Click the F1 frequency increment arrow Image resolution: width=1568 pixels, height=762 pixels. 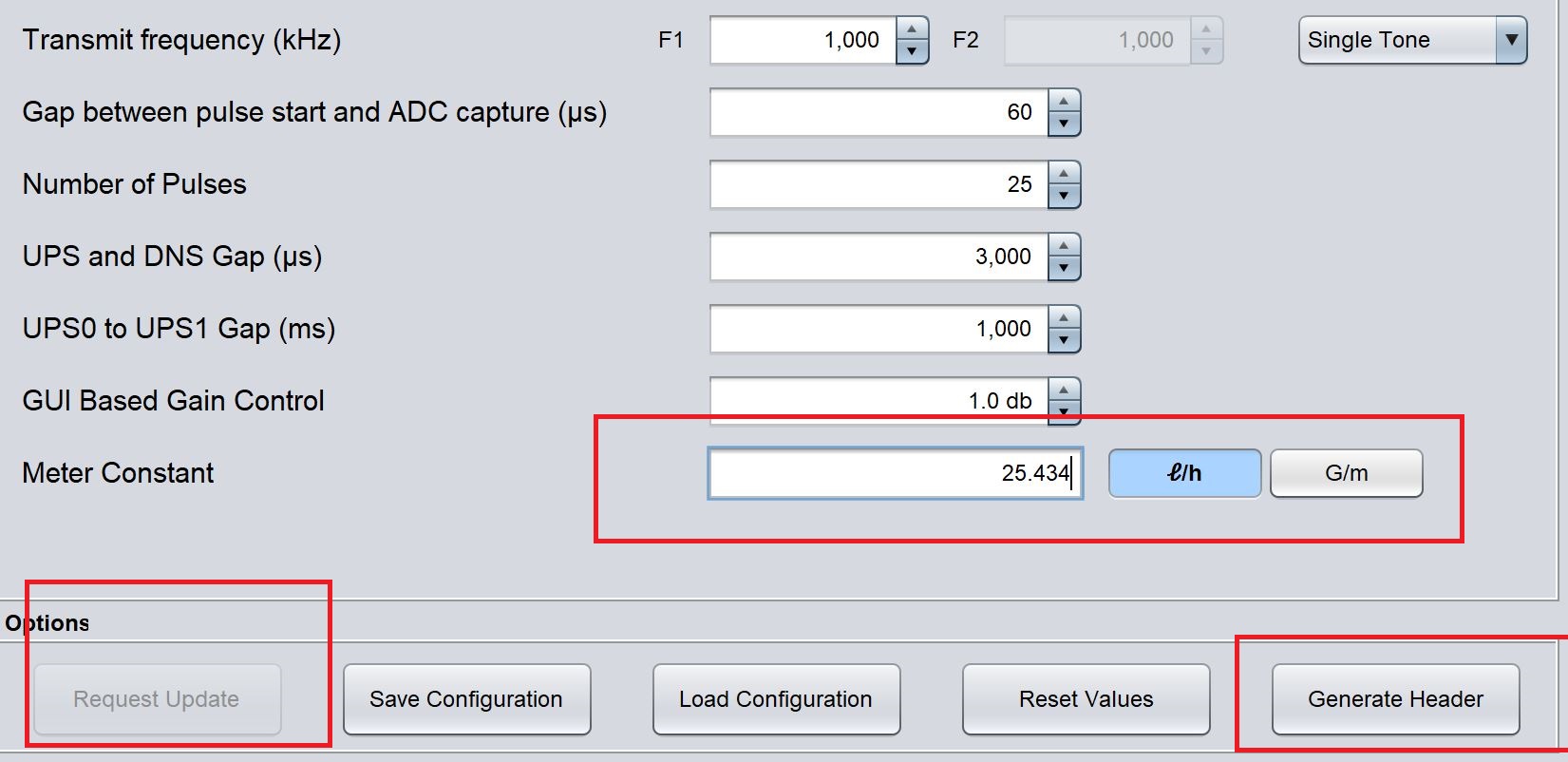[x=912, y=29]
